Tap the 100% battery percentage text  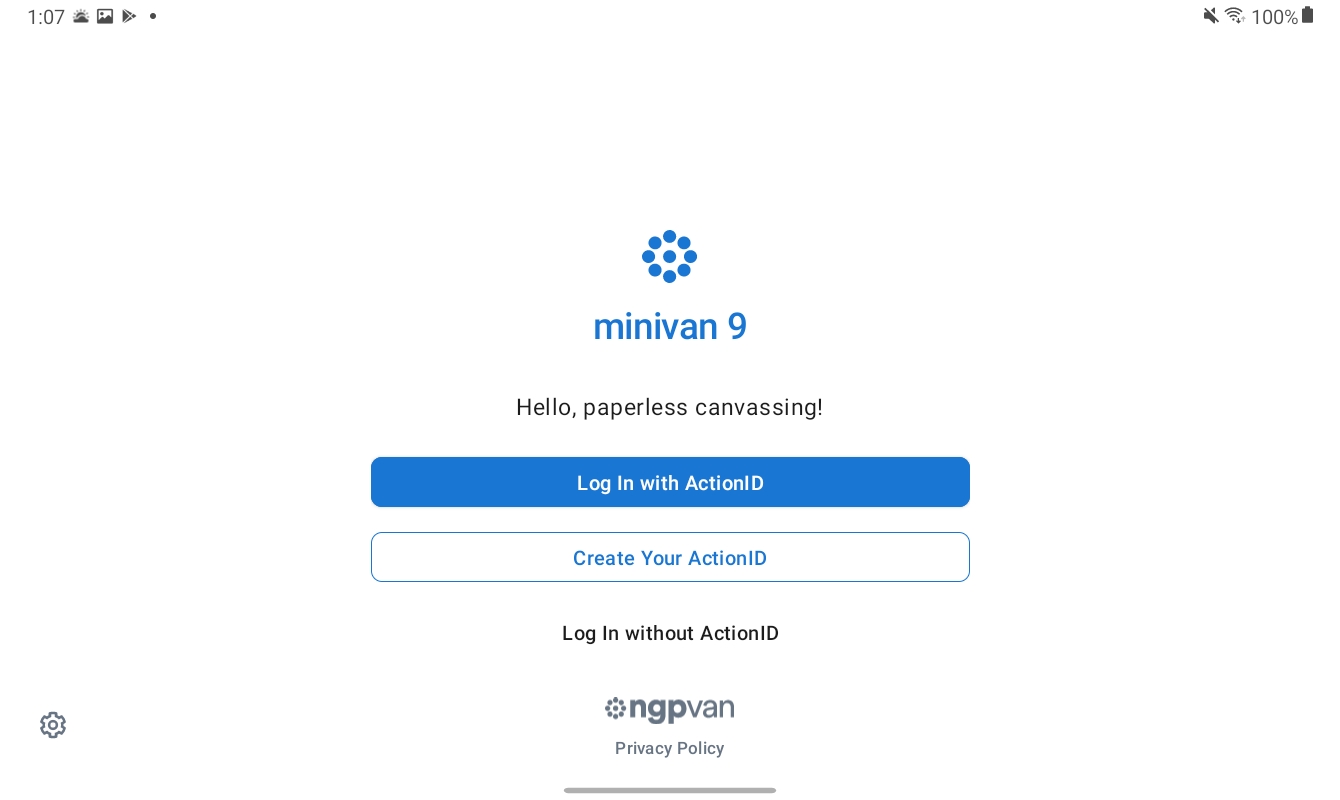coord(1274,17)
